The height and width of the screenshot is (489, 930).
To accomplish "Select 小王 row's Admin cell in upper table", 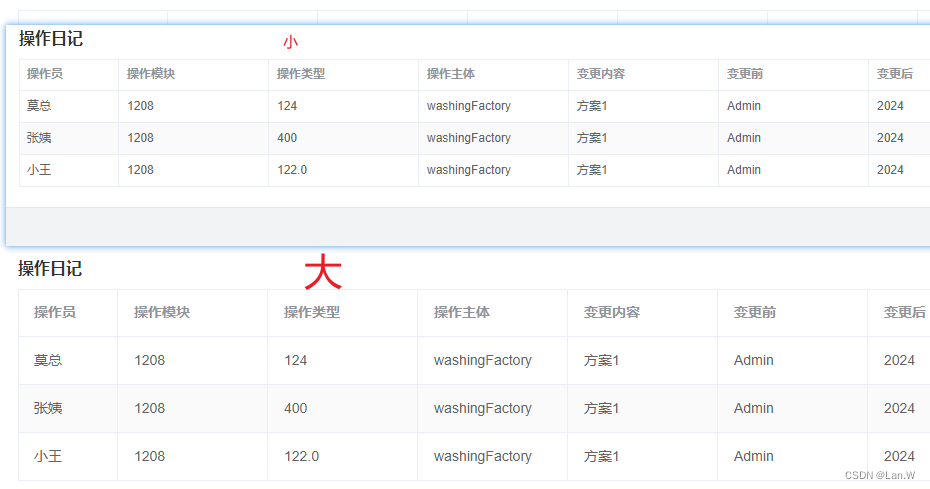I will 744,170.
